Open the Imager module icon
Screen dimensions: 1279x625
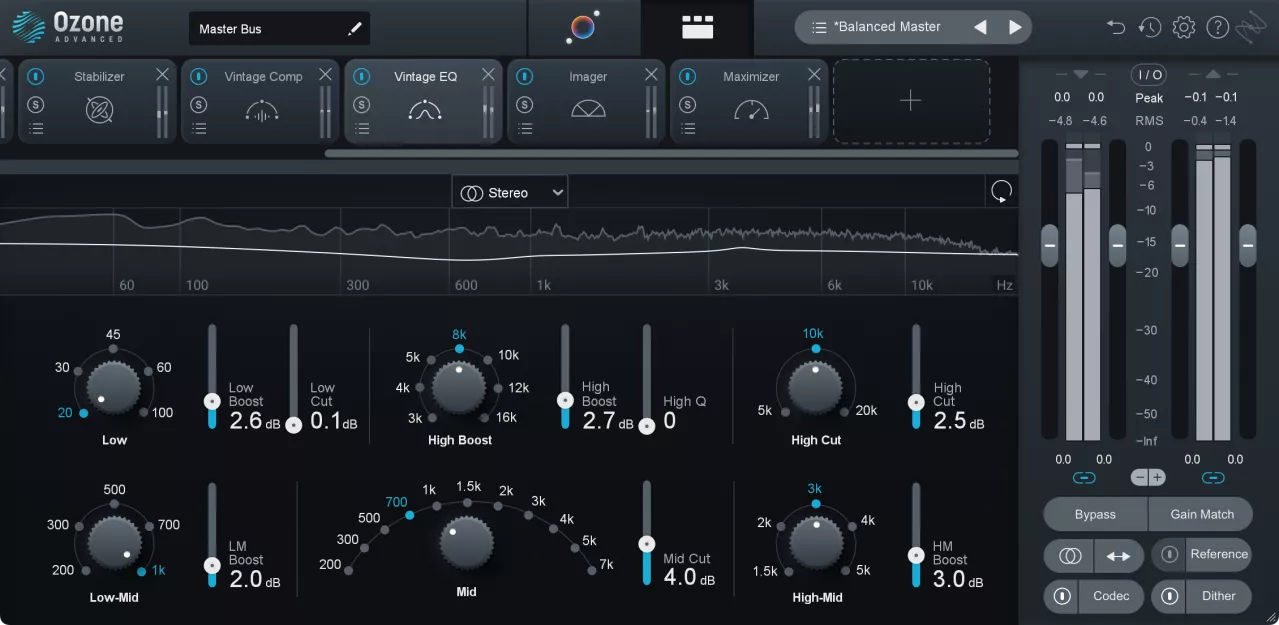[588, 110]
